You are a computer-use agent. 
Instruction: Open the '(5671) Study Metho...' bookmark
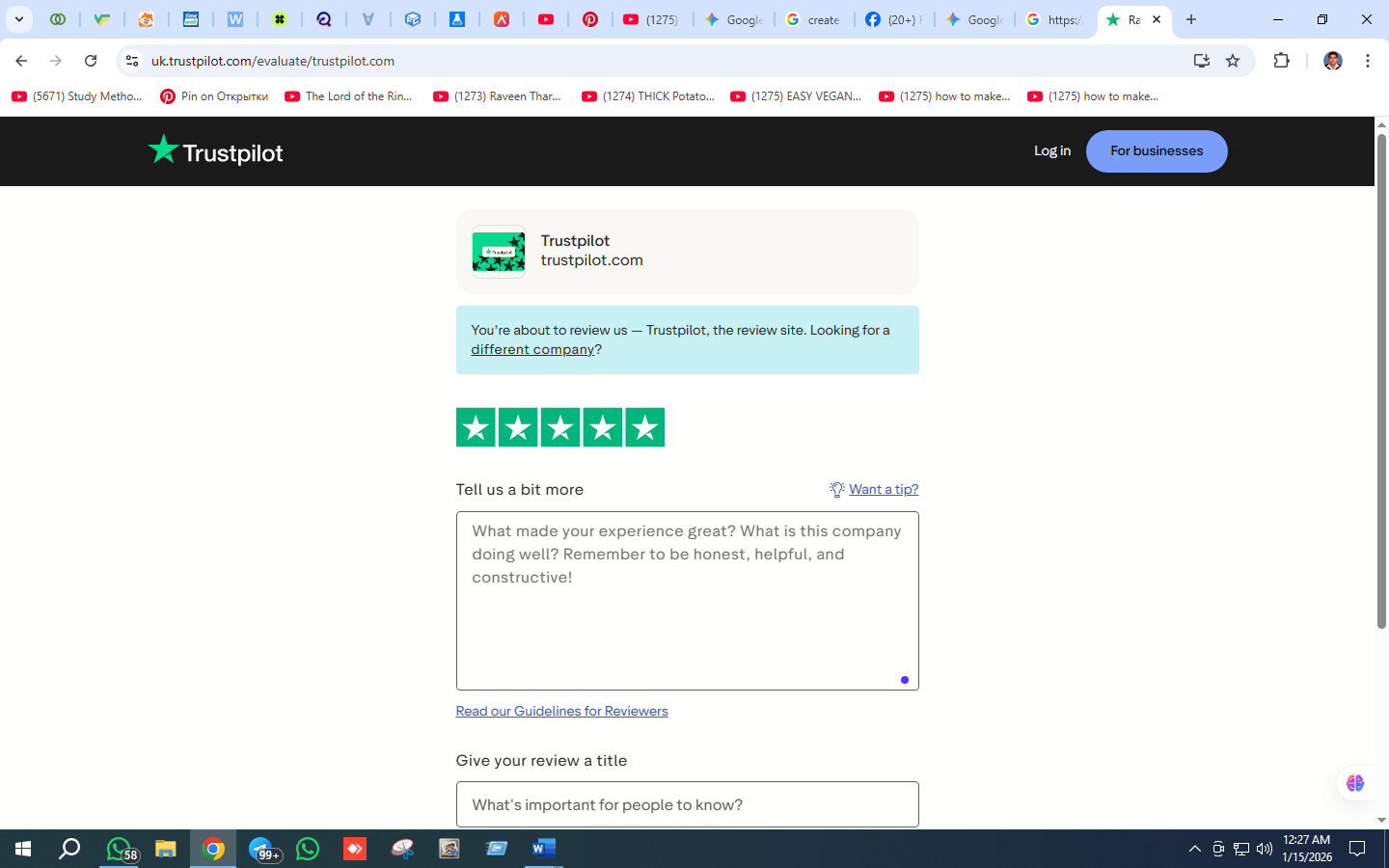click(77, 96)
